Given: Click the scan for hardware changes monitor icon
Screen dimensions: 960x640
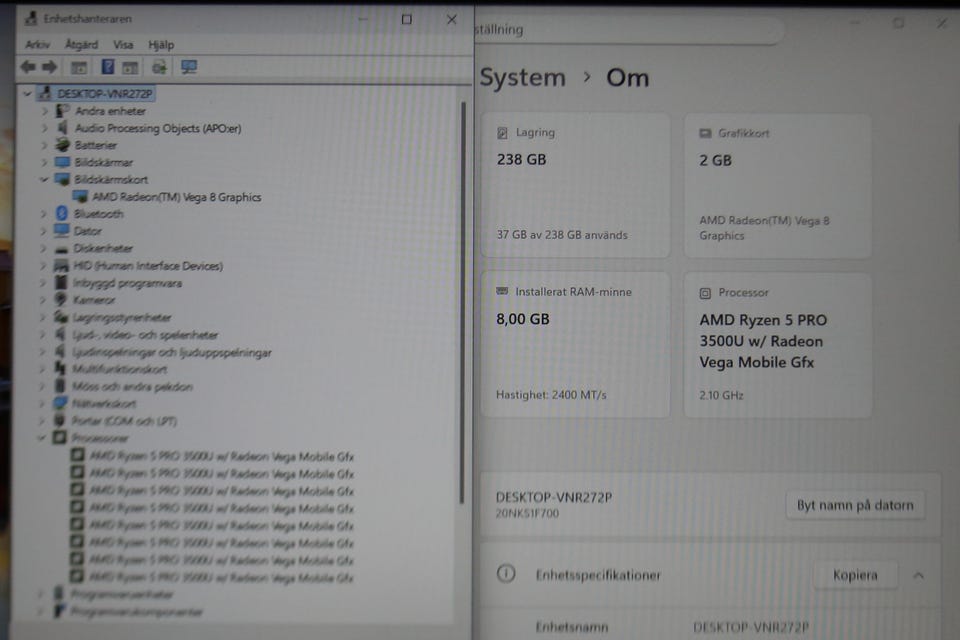Looking at the screenshot, I should [189, 67].
